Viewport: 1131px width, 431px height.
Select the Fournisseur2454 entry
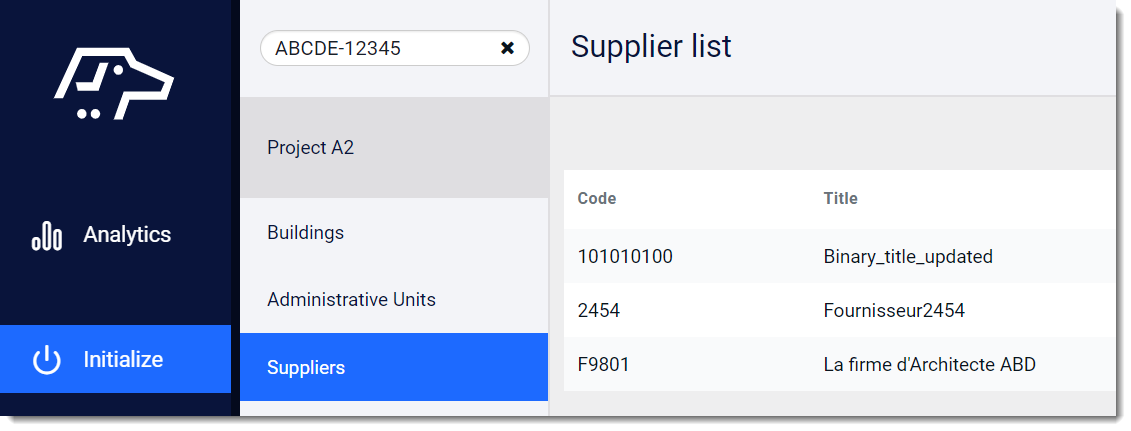point(894,311)
